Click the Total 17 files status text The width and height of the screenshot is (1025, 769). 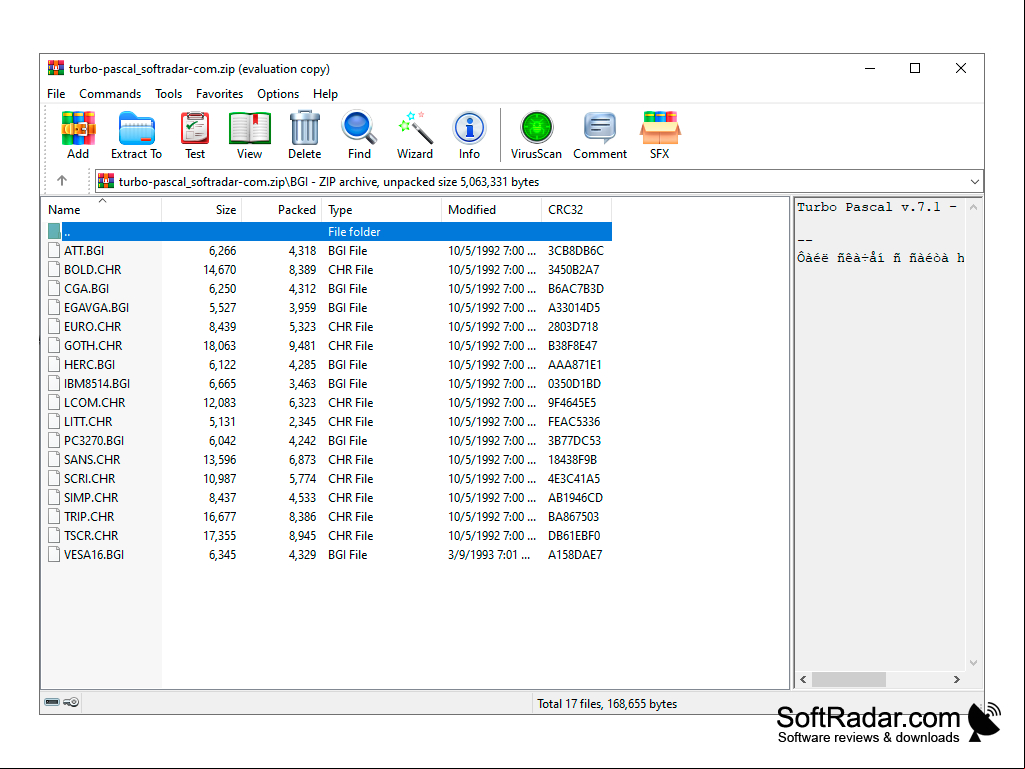coord(607,704)
